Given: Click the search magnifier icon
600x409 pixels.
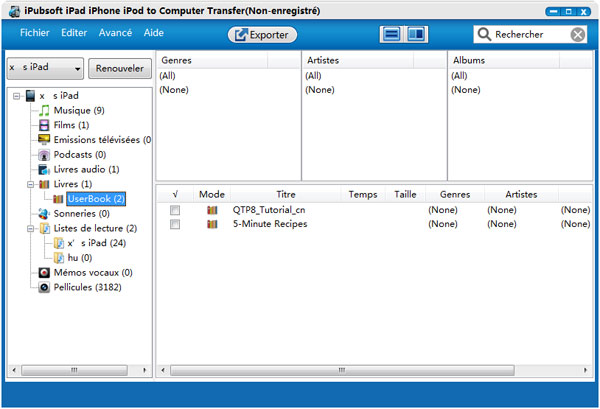Looking at the screenshot, I should (x=484, y=34).
